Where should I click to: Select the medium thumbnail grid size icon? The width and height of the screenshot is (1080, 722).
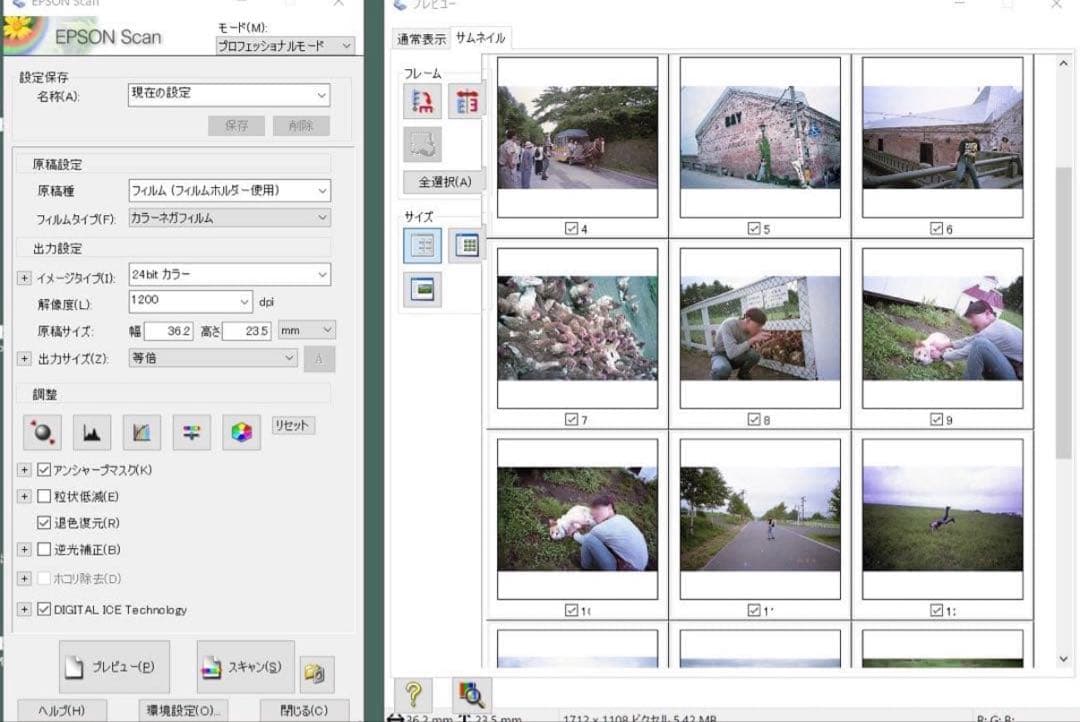click(466, 245)
